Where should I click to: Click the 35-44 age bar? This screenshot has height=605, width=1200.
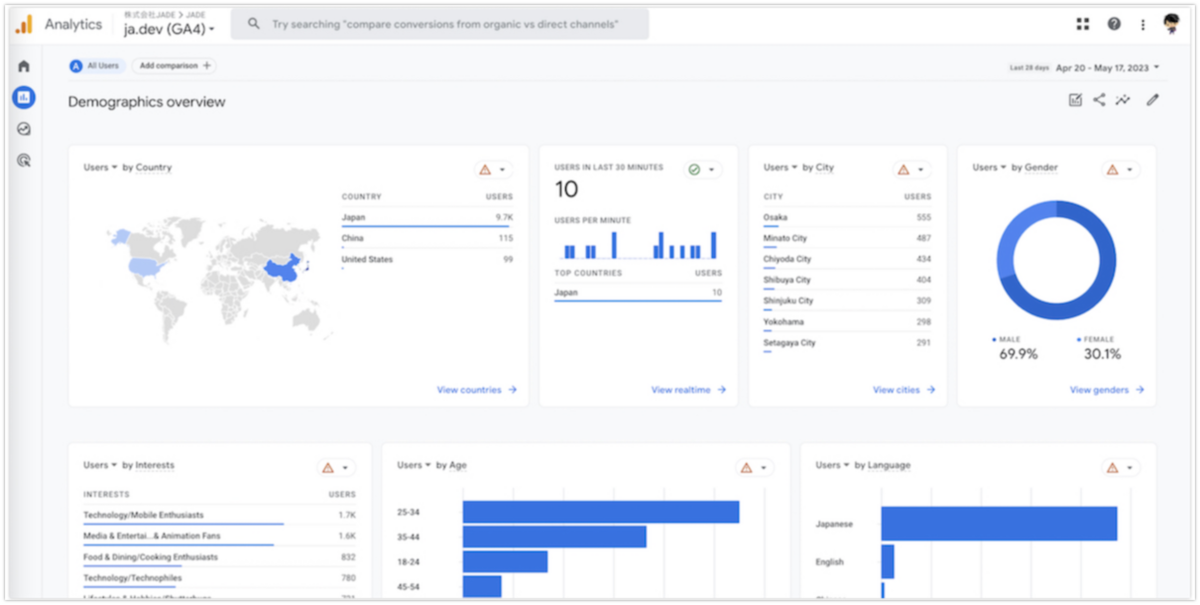coord(554,537)
